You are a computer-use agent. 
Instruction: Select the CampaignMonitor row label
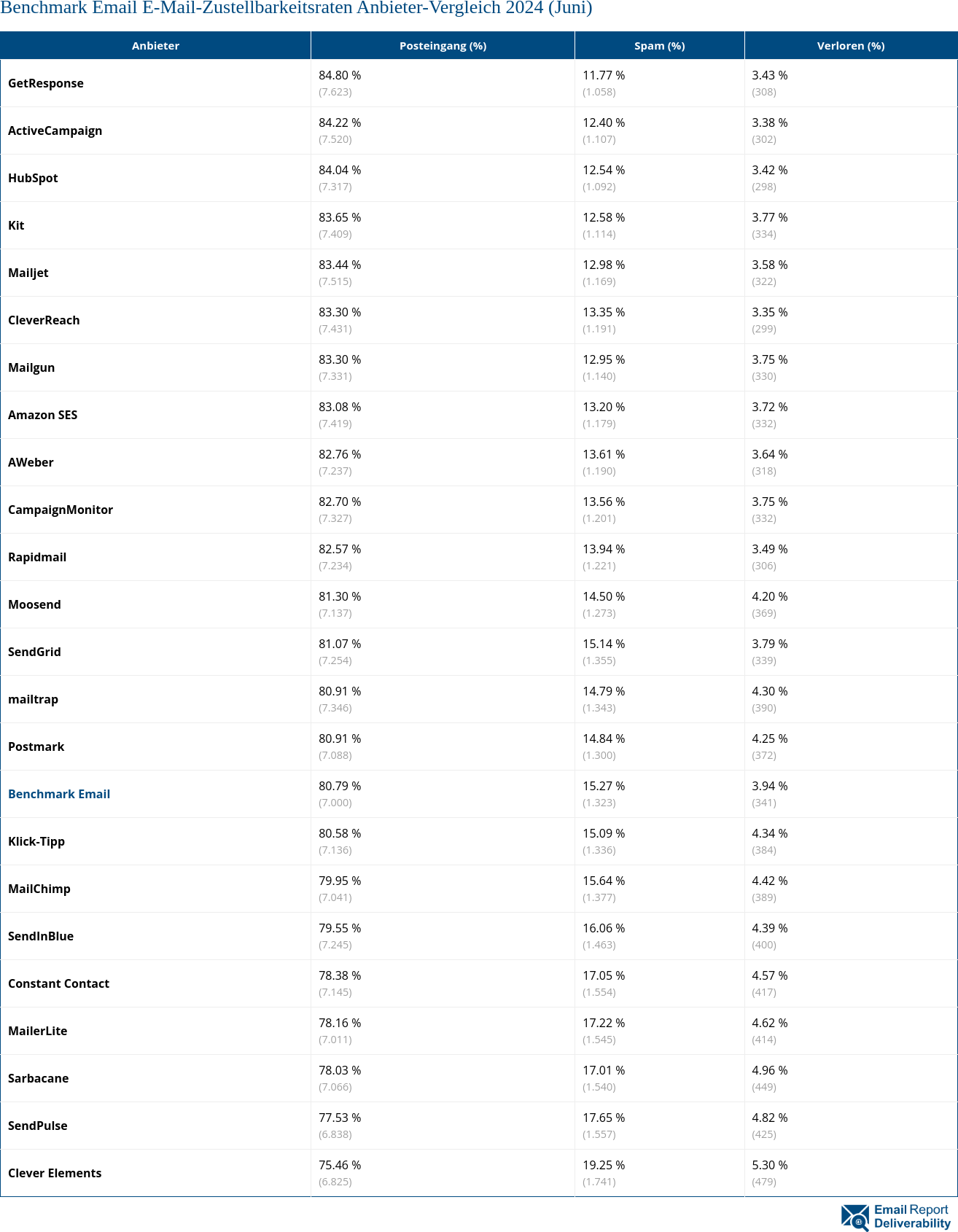tap(61, 510)
